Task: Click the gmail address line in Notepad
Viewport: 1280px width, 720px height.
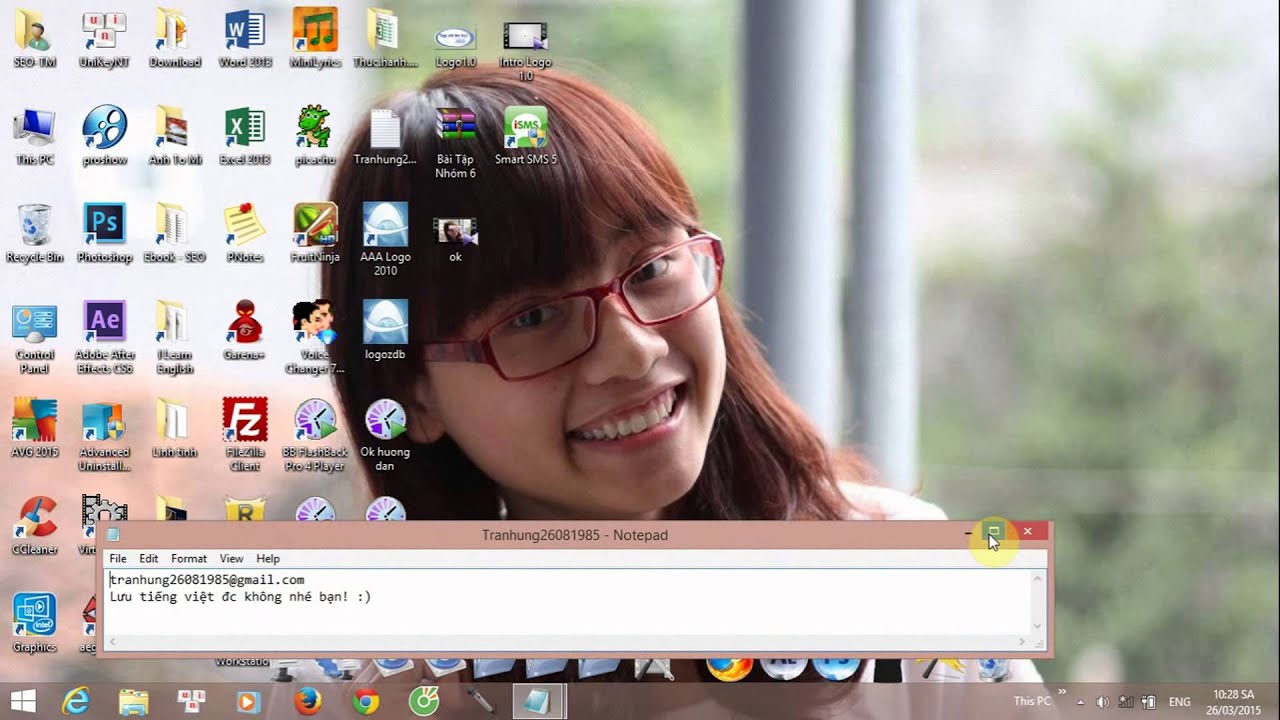Action: coord(207,580)
